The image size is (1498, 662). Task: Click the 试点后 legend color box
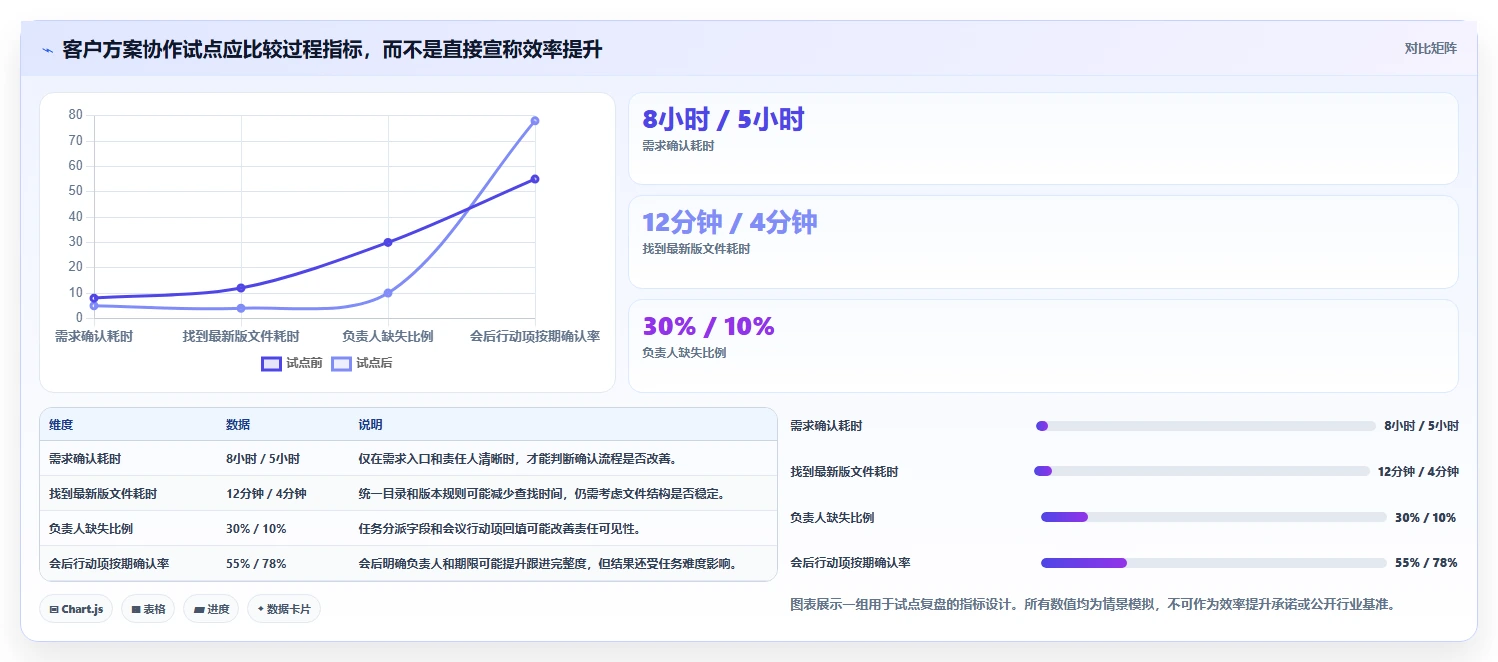click(341, 363)
